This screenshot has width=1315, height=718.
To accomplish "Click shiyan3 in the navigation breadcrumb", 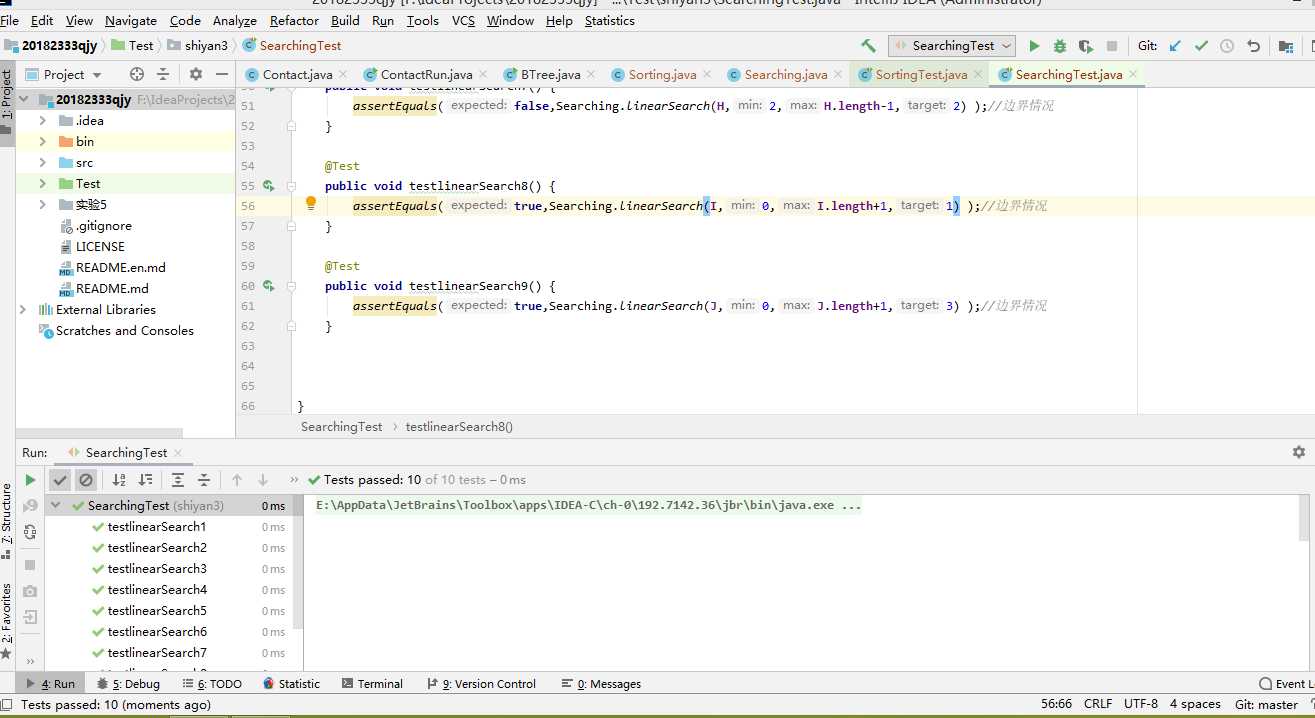I will pos(206,45).
